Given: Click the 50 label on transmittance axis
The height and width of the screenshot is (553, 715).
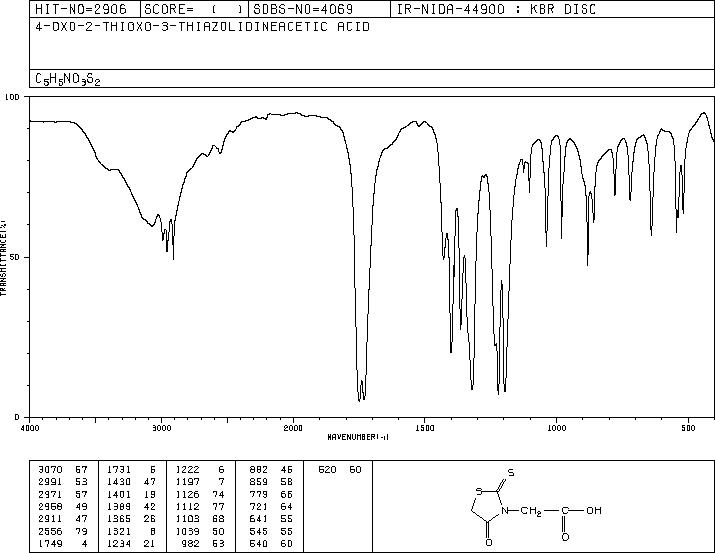Looking at the screenshot, I should [x=15, y=257].
